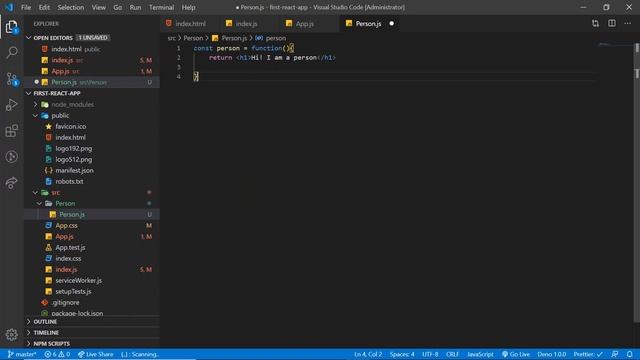Click Go Live in status bar
The image size is (640, 360).
pos(516,354)
